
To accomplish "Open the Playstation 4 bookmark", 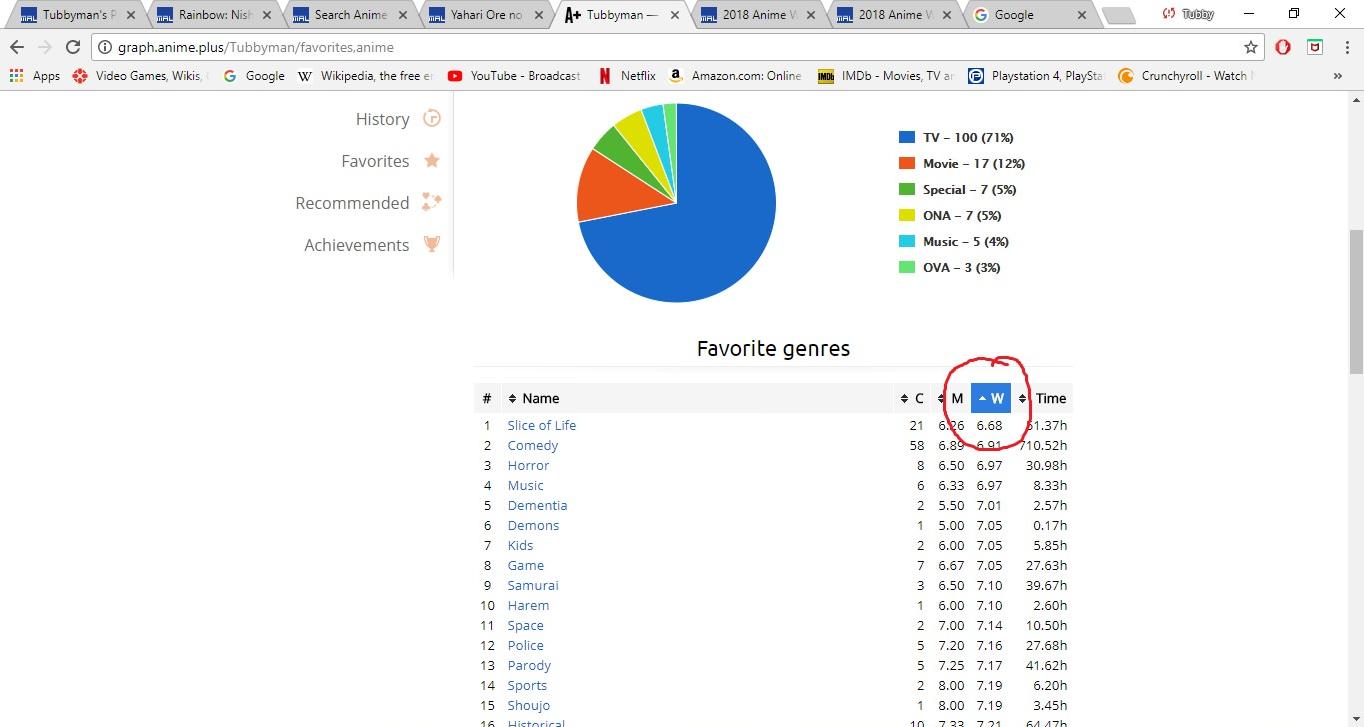I will pyautogui.click(x=1035, y=76).
